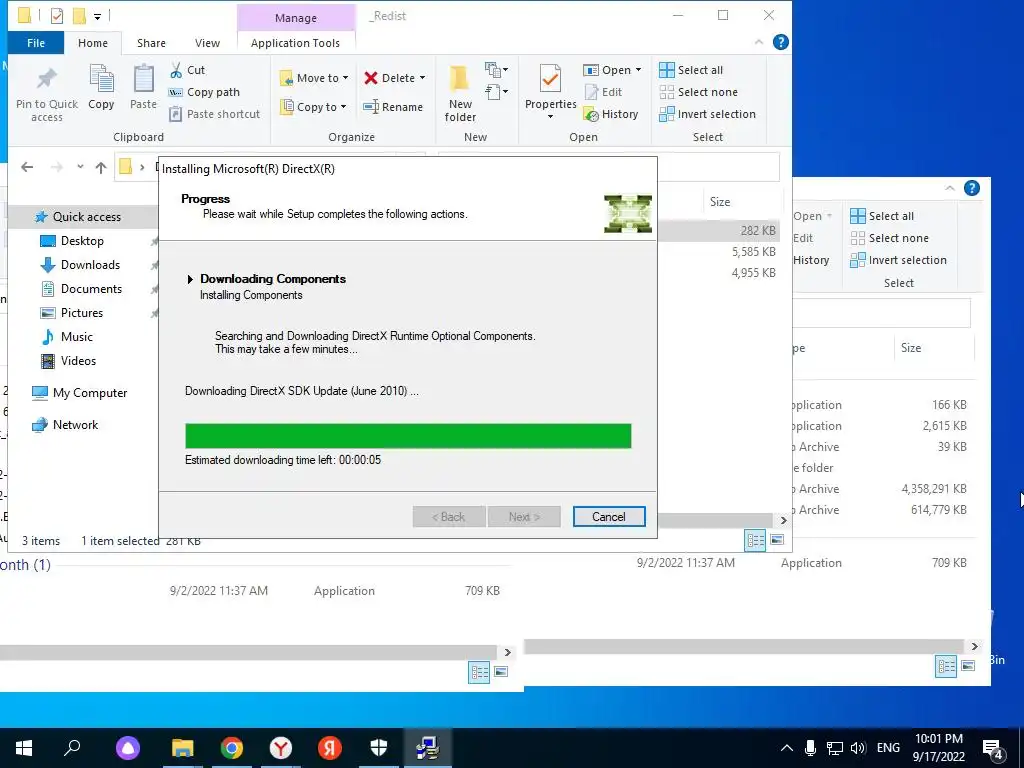Click Edit in the front window Open group
The image size is (1024, 768).
(x=603, y=92)
